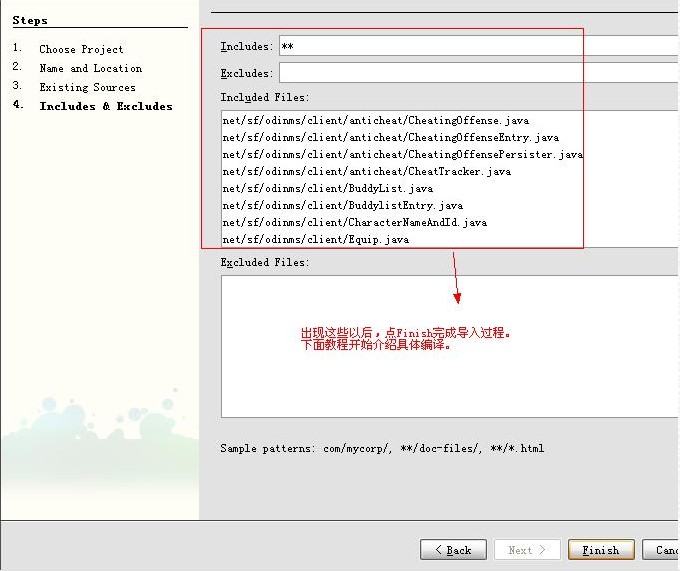Click step 2 Name and Location

tap(91, 68)
